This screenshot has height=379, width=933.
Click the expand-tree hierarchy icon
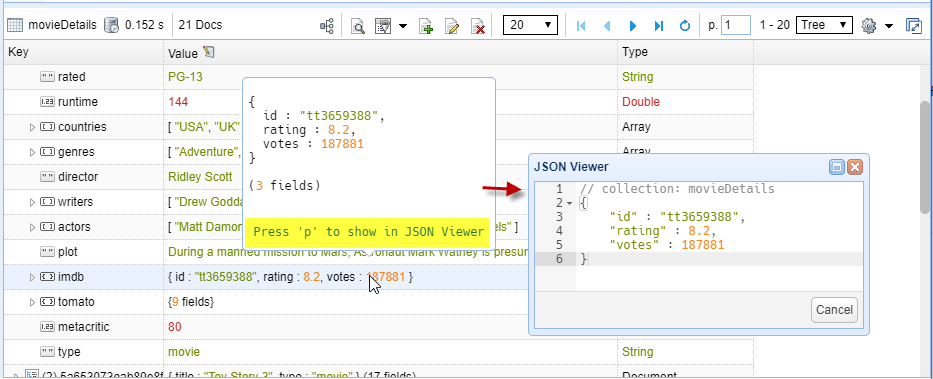(327, 26)
